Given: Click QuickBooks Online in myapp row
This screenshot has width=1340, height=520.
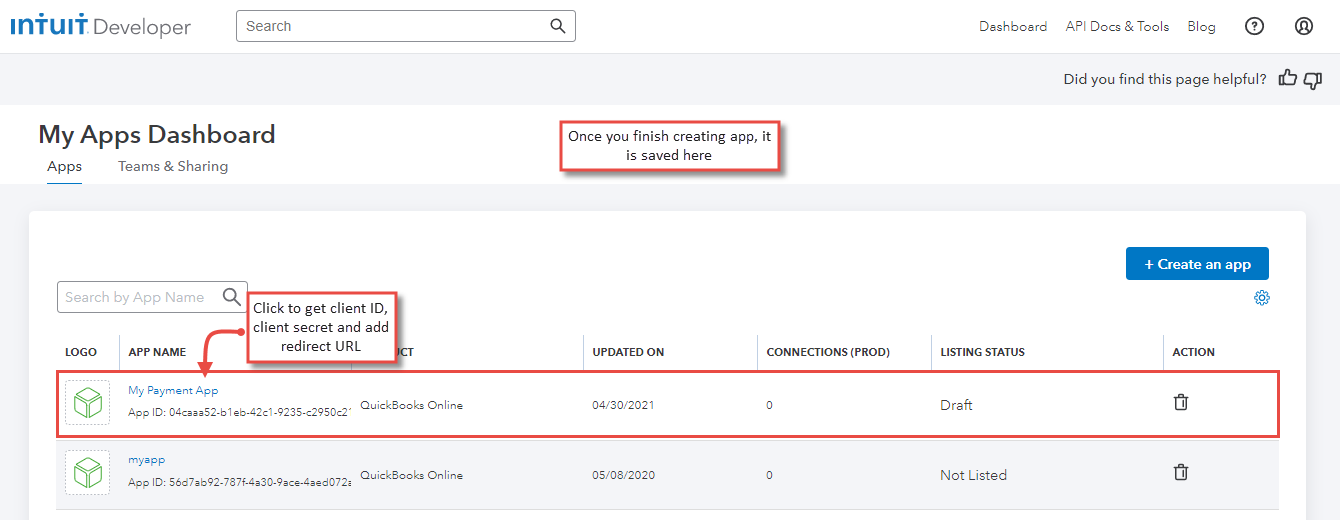Looking at the screenshot, I should point(411,475).
